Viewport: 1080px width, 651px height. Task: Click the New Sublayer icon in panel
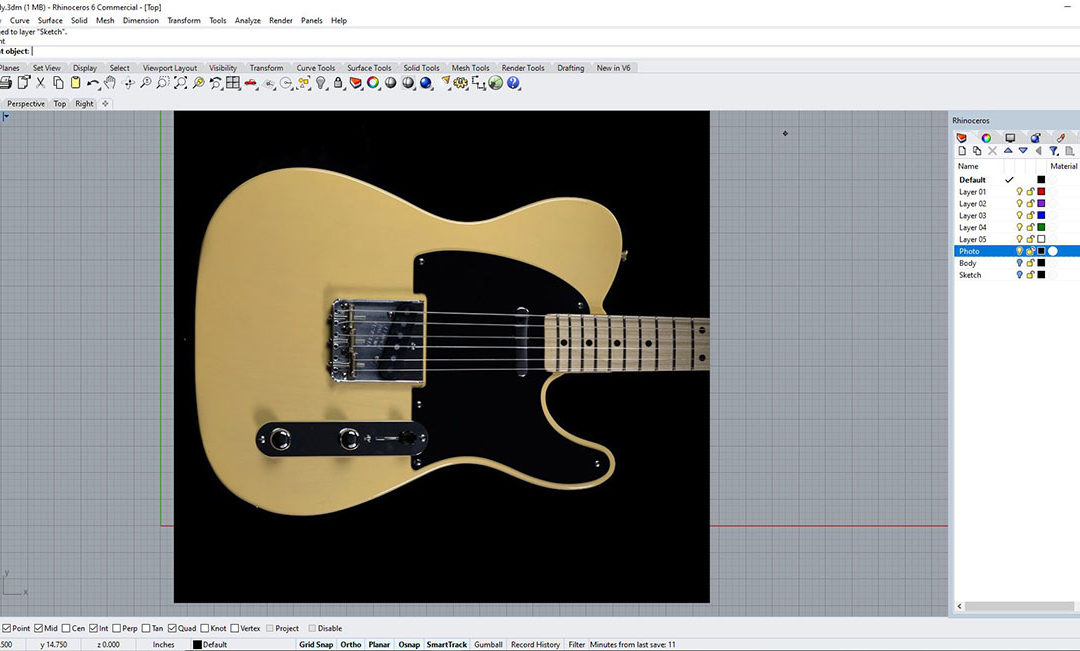pos(977,151)
